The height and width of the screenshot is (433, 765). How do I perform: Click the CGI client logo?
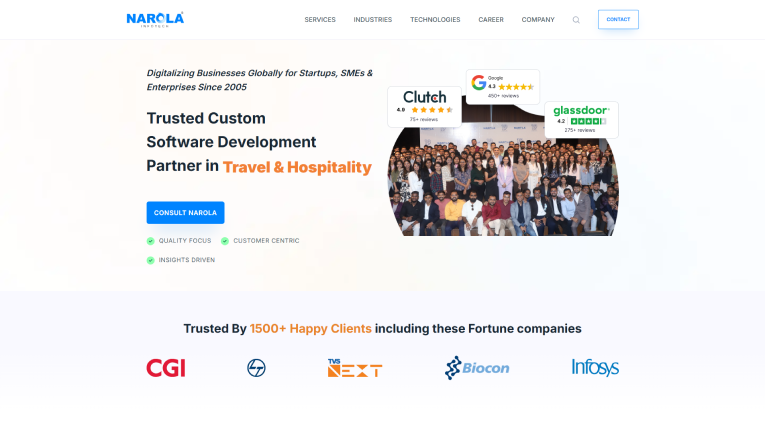tap(166, 368)
